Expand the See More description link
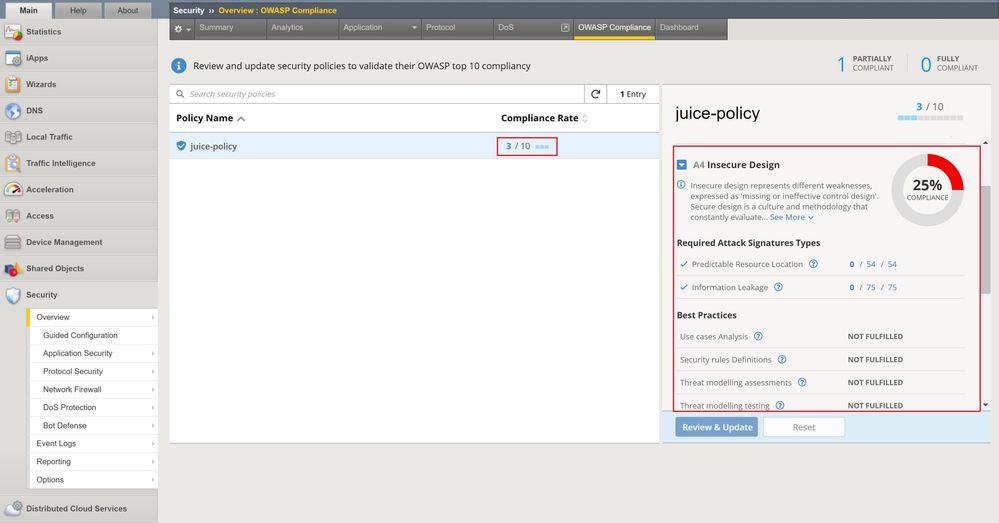The image size is (999, 523). click(791, 217)
